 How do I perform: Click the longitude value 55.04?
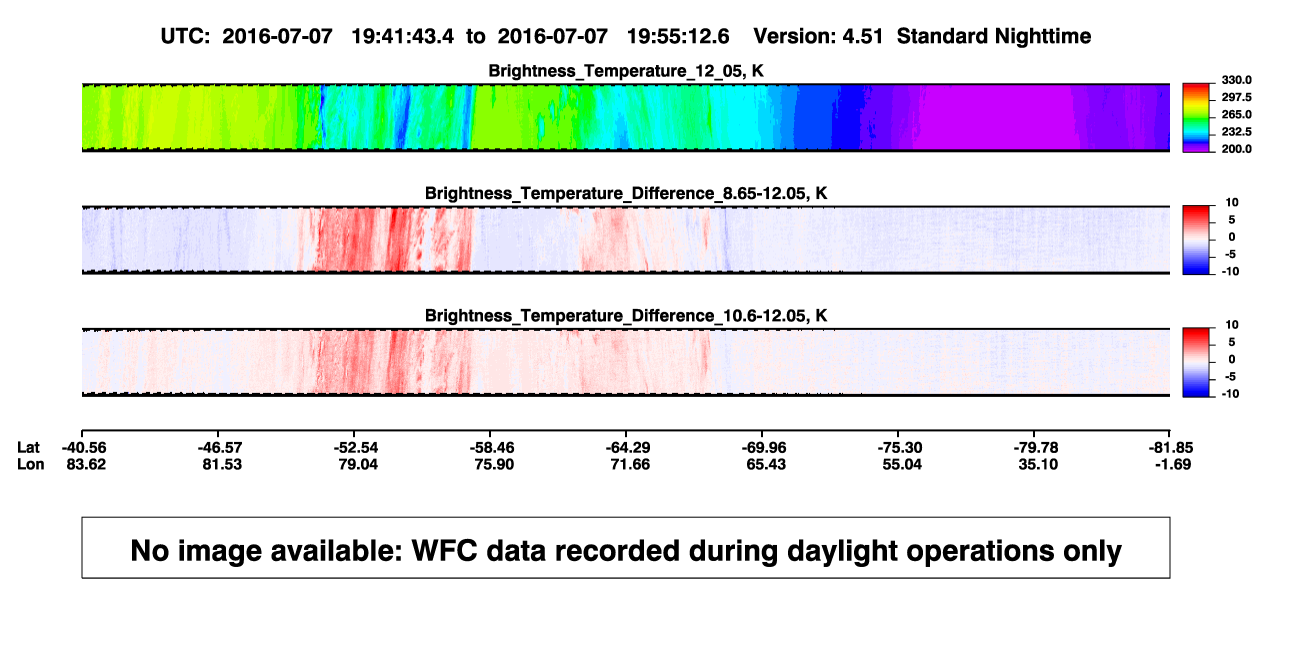902,465
